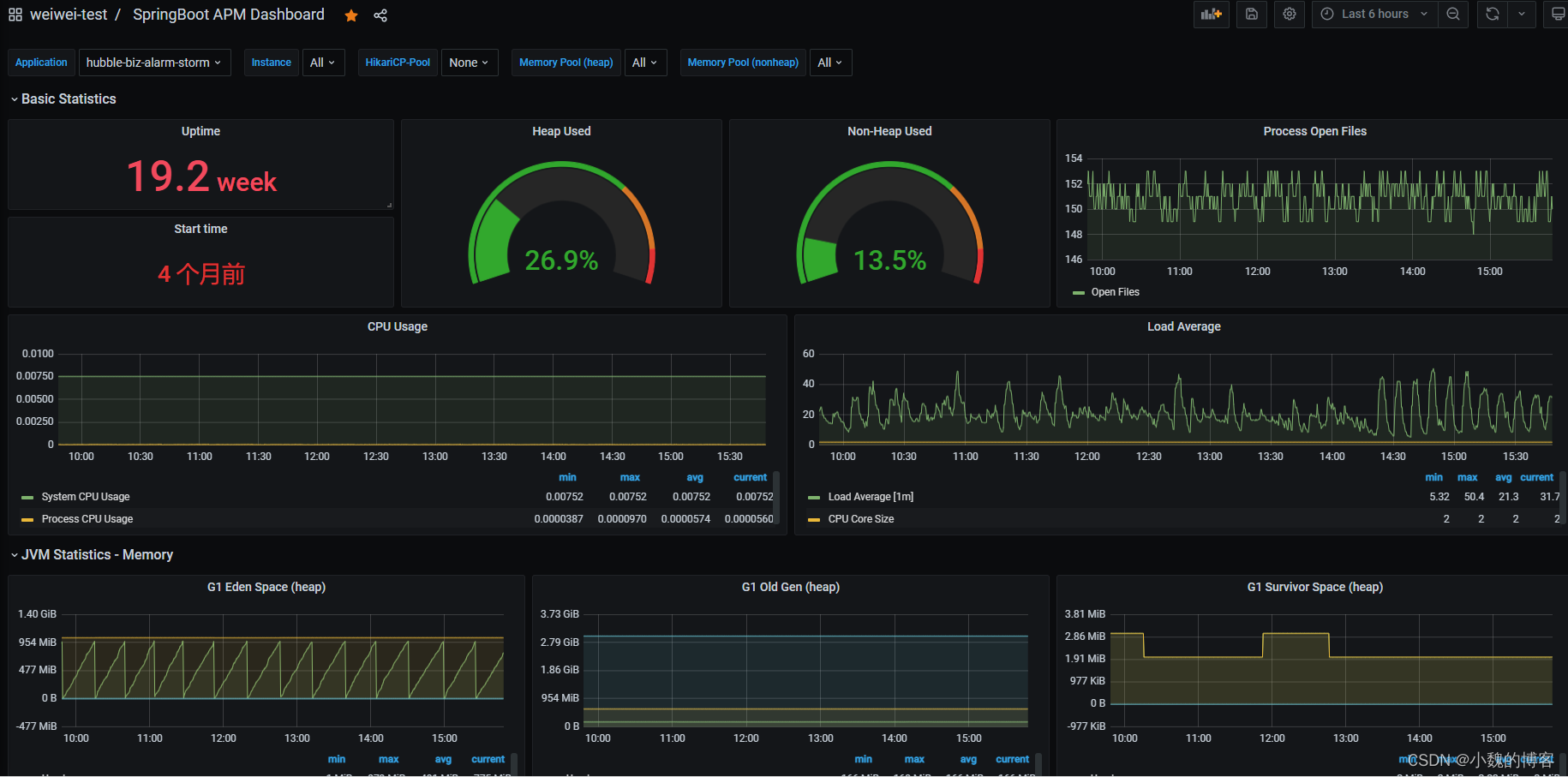1568x777 pixels.
Task: Add a new panel to dashboard
Action: pos(1212,14)
